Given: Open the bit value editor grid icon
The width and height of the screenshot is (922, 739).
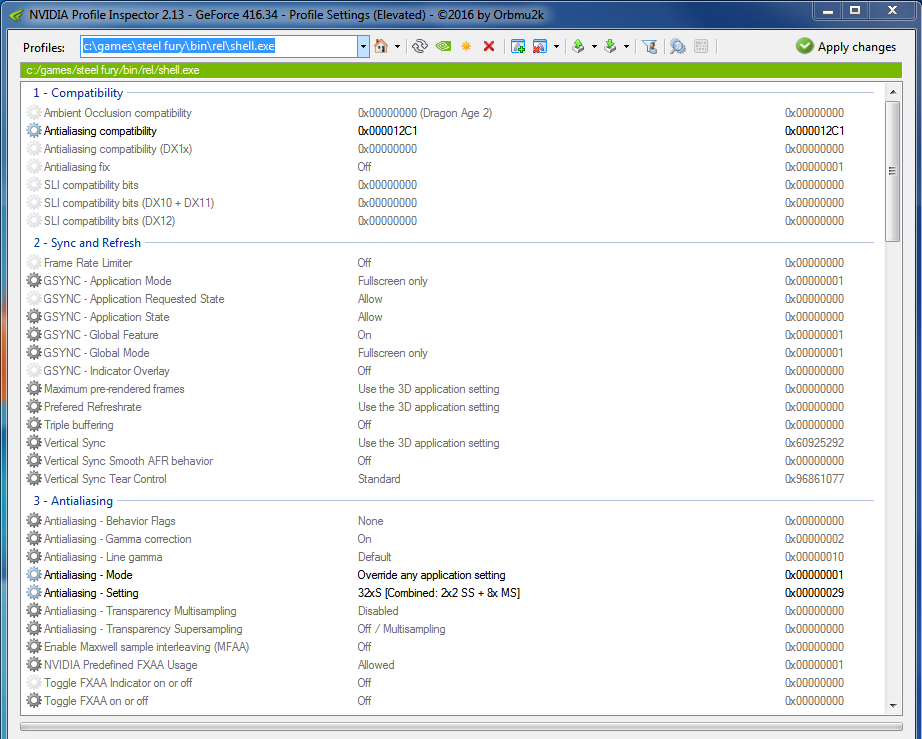Looking at the screenshot, I should coord(701,46).
